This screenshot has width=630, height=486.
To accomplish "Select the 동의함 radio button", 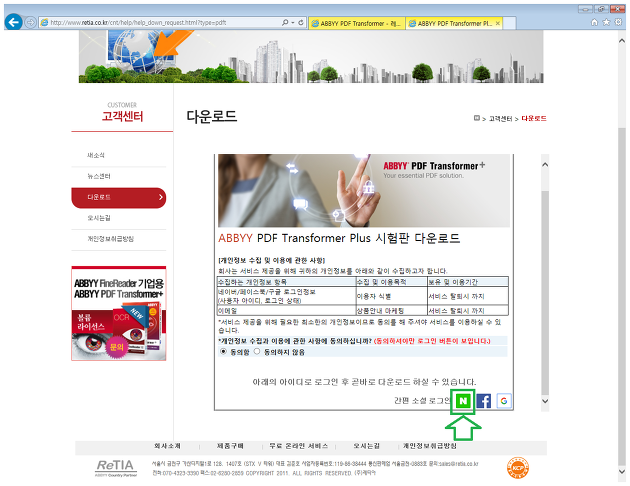I will (223, 351).
